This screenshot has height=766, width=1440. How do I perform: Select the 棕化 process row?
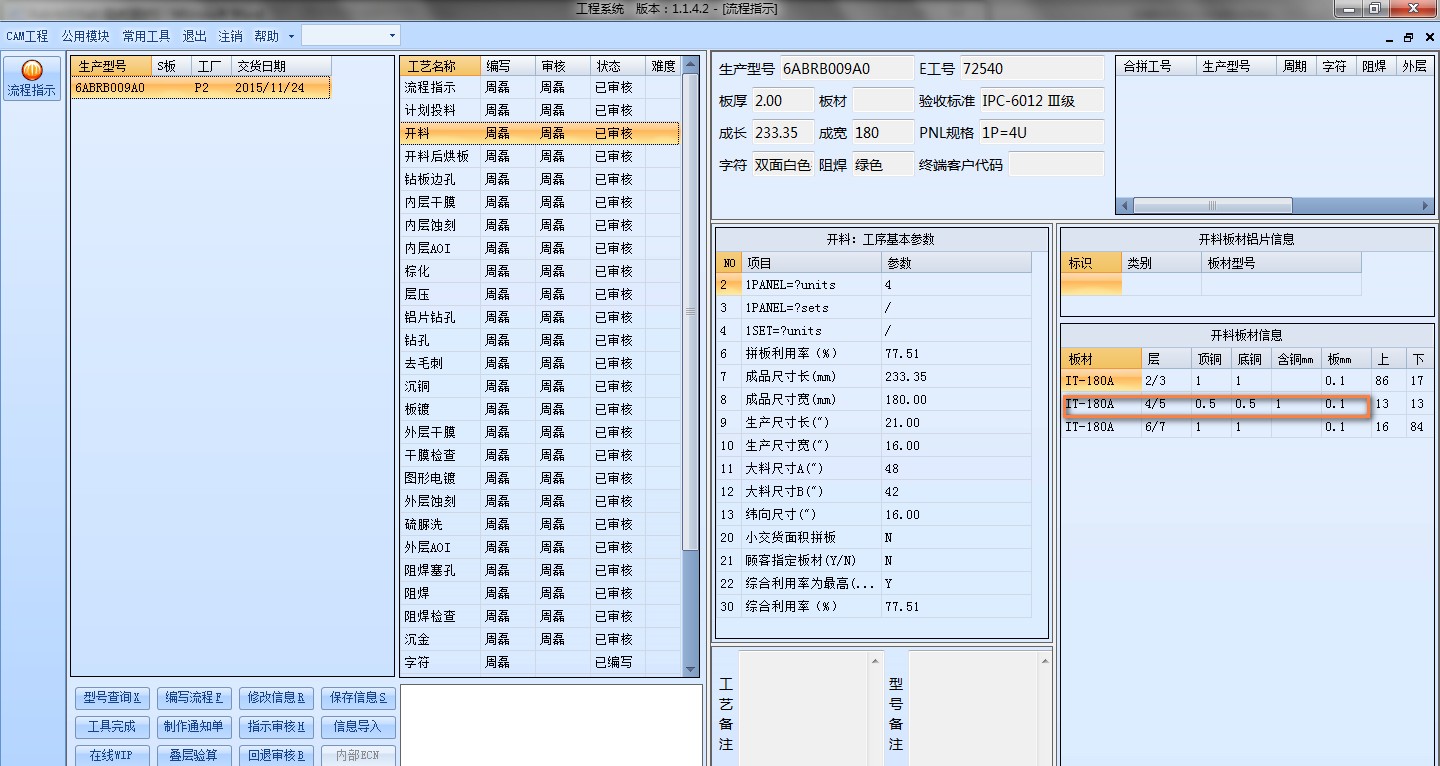539,271
